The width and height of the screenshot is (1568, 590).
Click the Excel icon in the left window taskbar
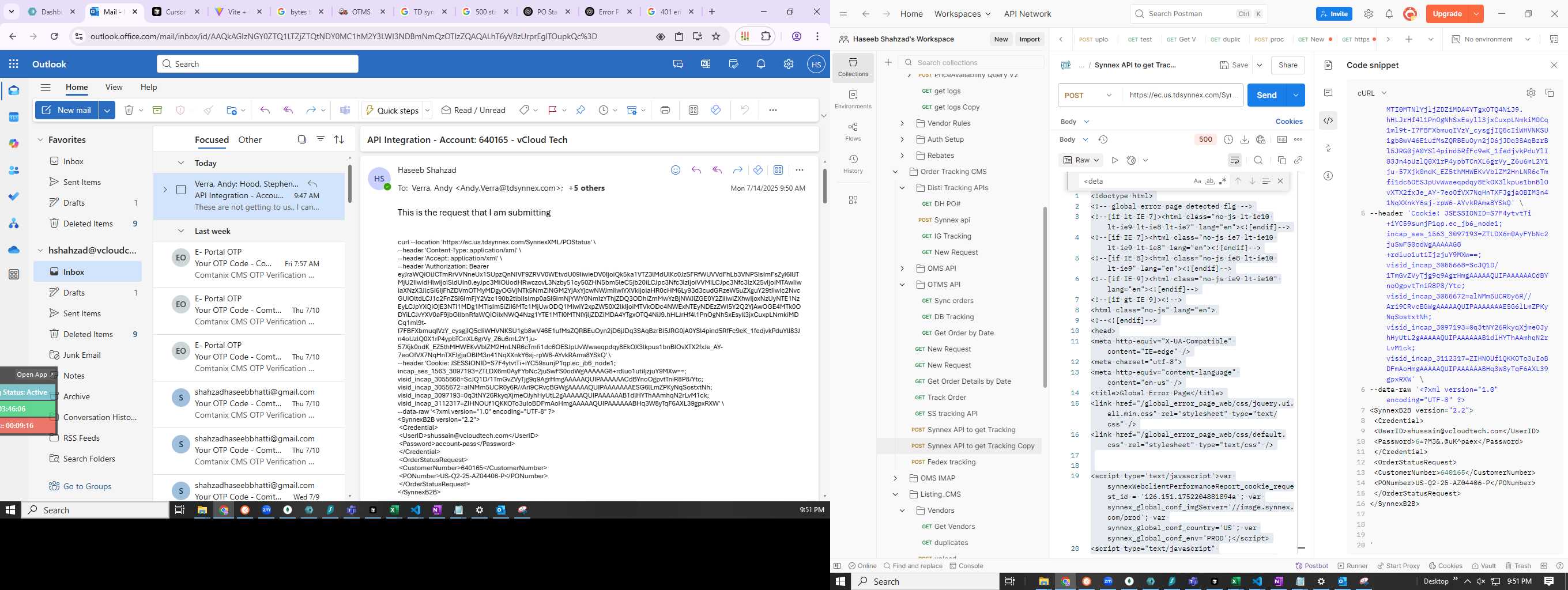tap(394, 510)
